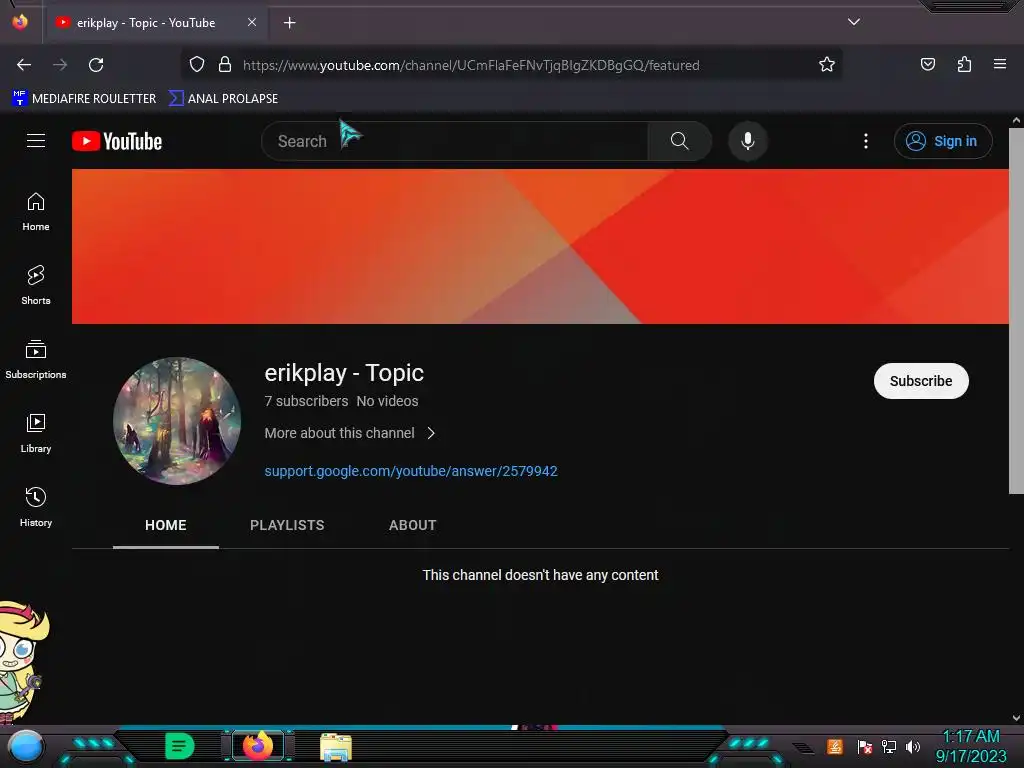Select the erikplay - Topic browser tab

[x=148, y=23]
